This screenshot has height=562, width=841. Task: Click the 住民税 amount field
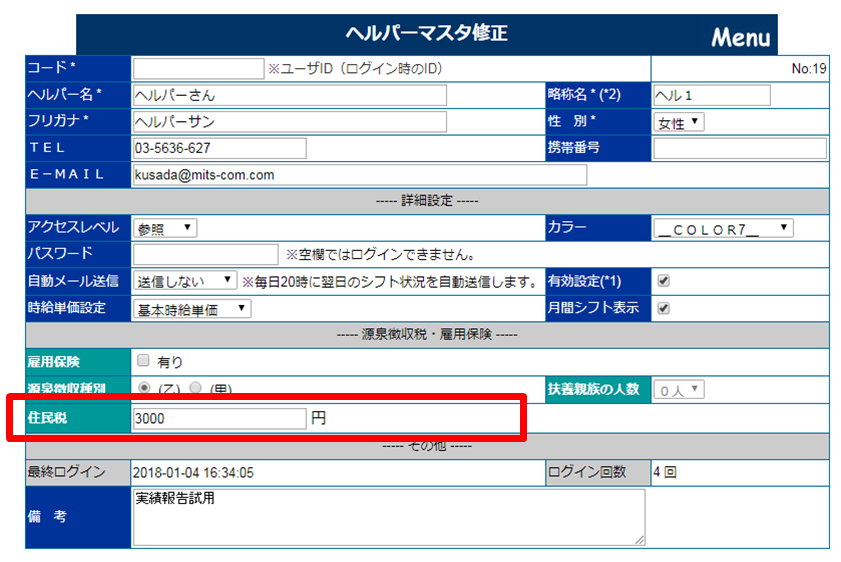pos(219,419)
